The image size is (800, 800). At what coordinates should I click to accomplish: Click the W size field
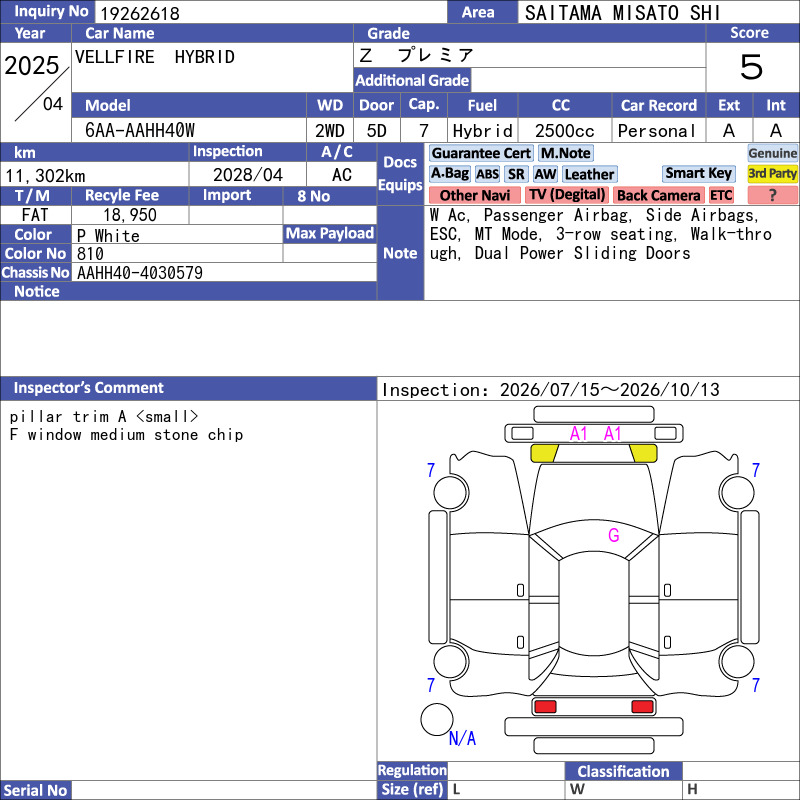[x=623, y=790]
